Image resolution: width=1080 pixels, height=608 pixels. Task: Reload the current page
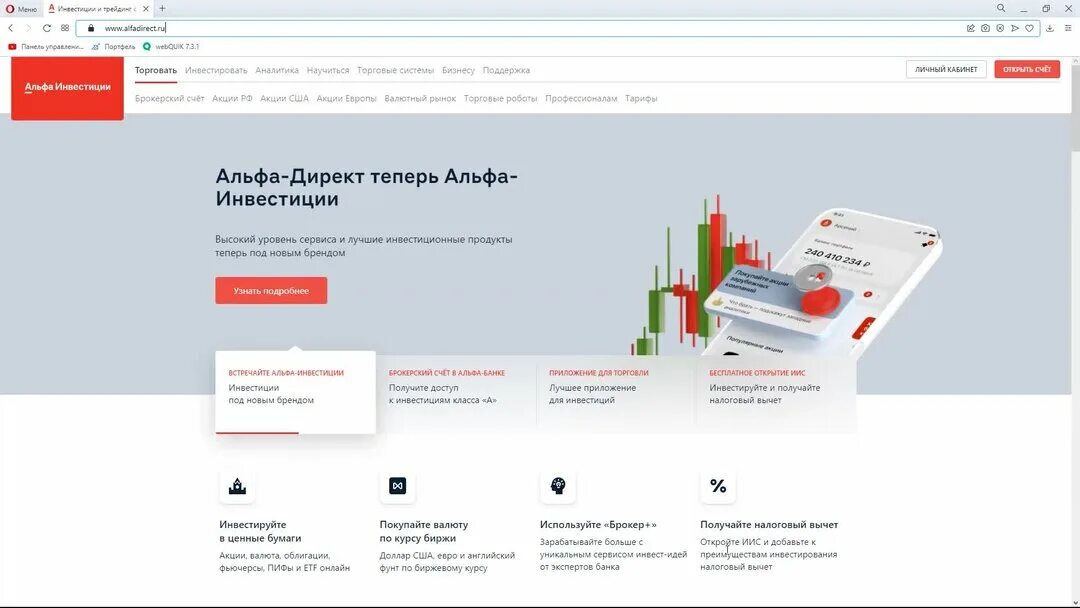(46, 28)
